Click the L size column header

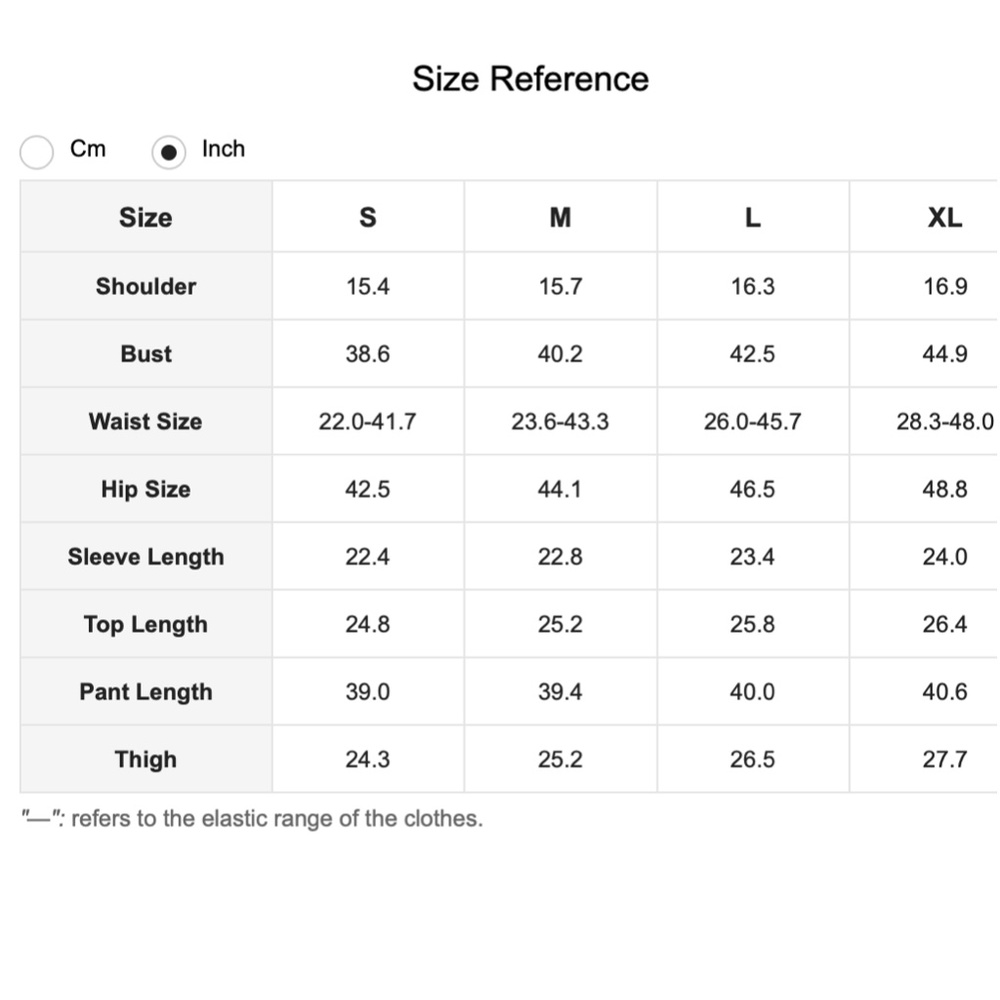point(752,217)
